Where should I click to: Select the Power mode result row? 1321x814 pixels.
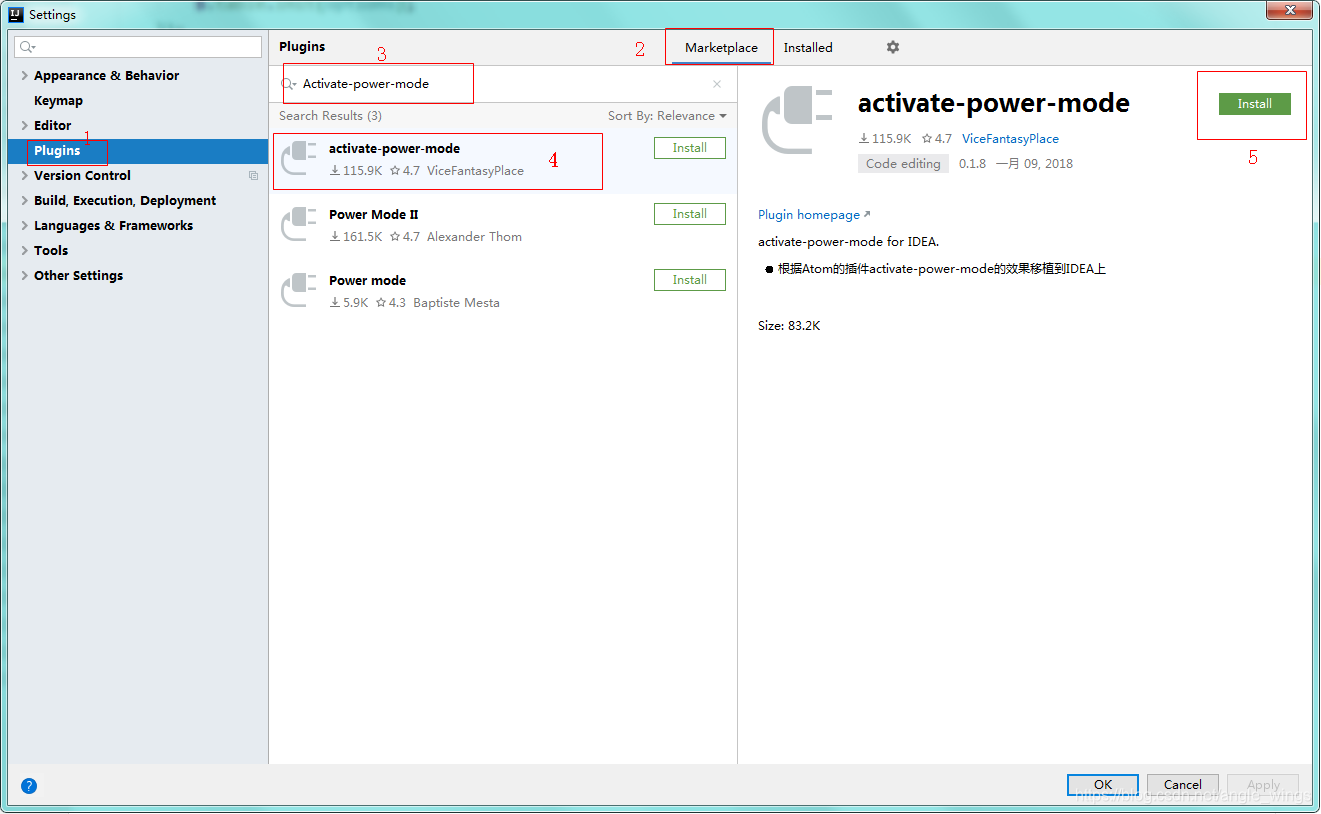503,291
